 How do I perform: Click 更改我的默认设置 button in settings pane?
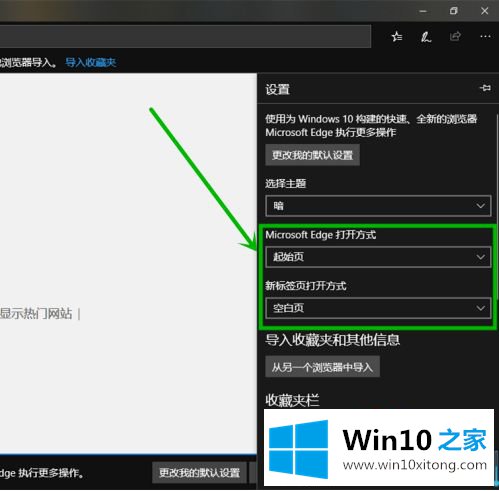pos(312,155)
